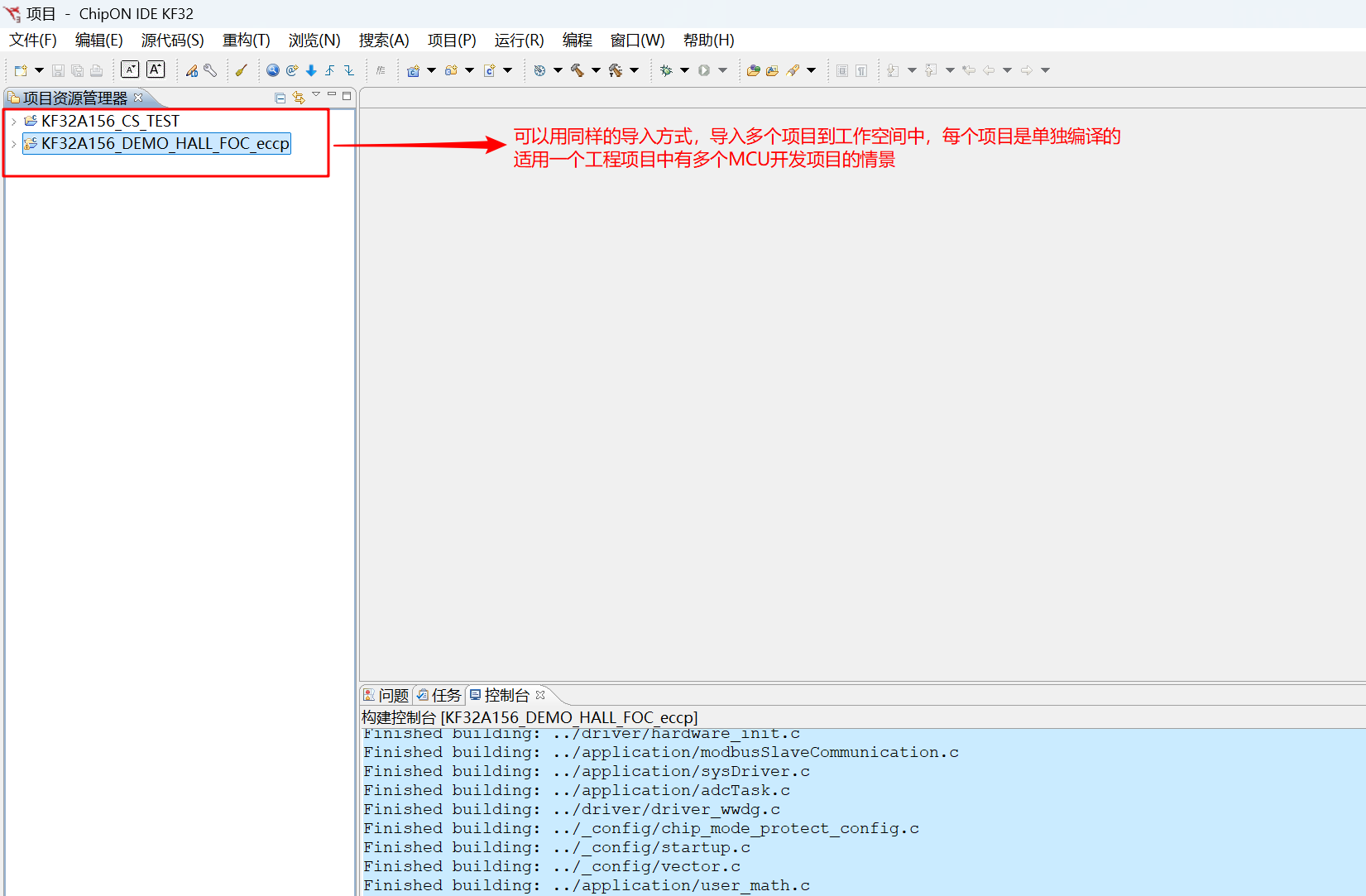Decrease editor font size with small A button

pos(130,70)
